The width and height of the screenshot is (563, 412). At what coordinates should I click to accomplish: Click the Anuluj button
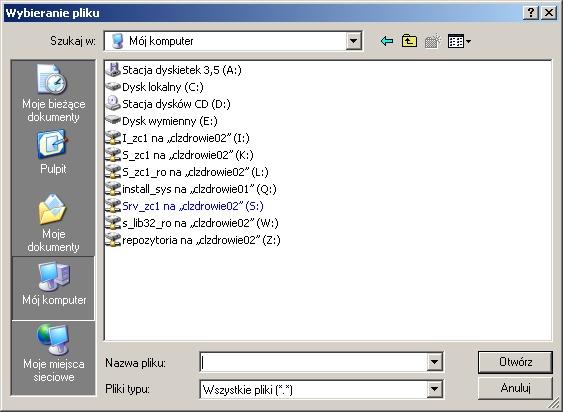pos(515,388)
